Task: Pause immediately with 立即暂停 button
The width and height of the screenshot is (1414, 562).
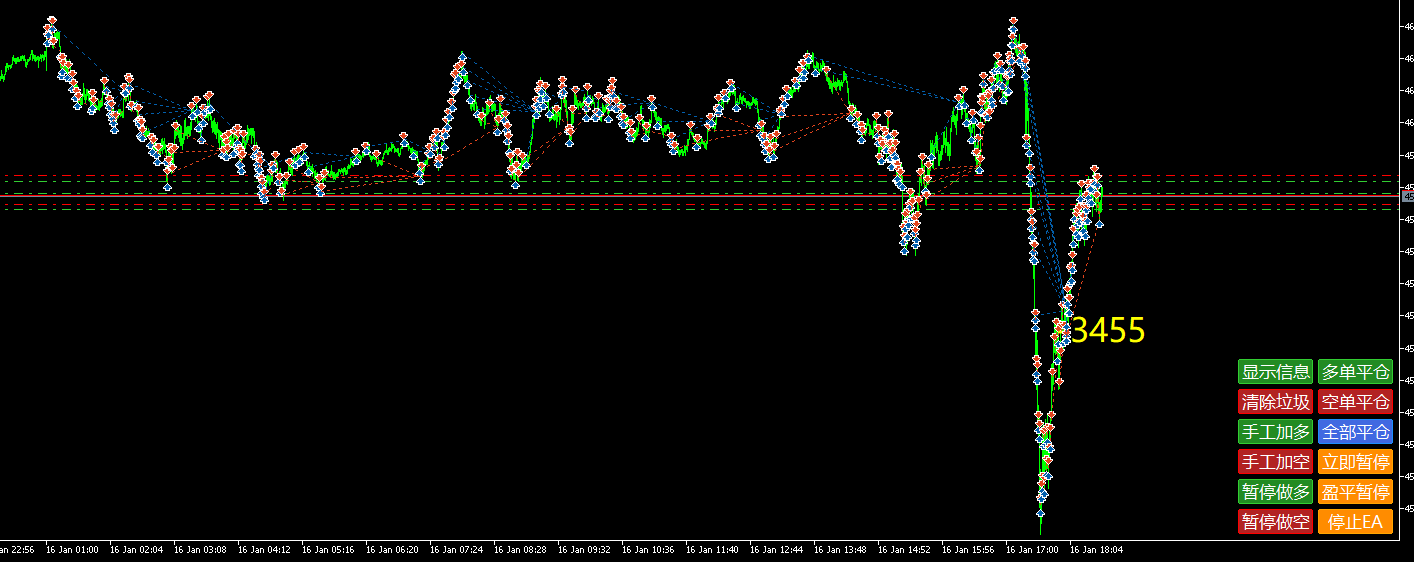Action: pyautogui.click(x=1355, y=462)
